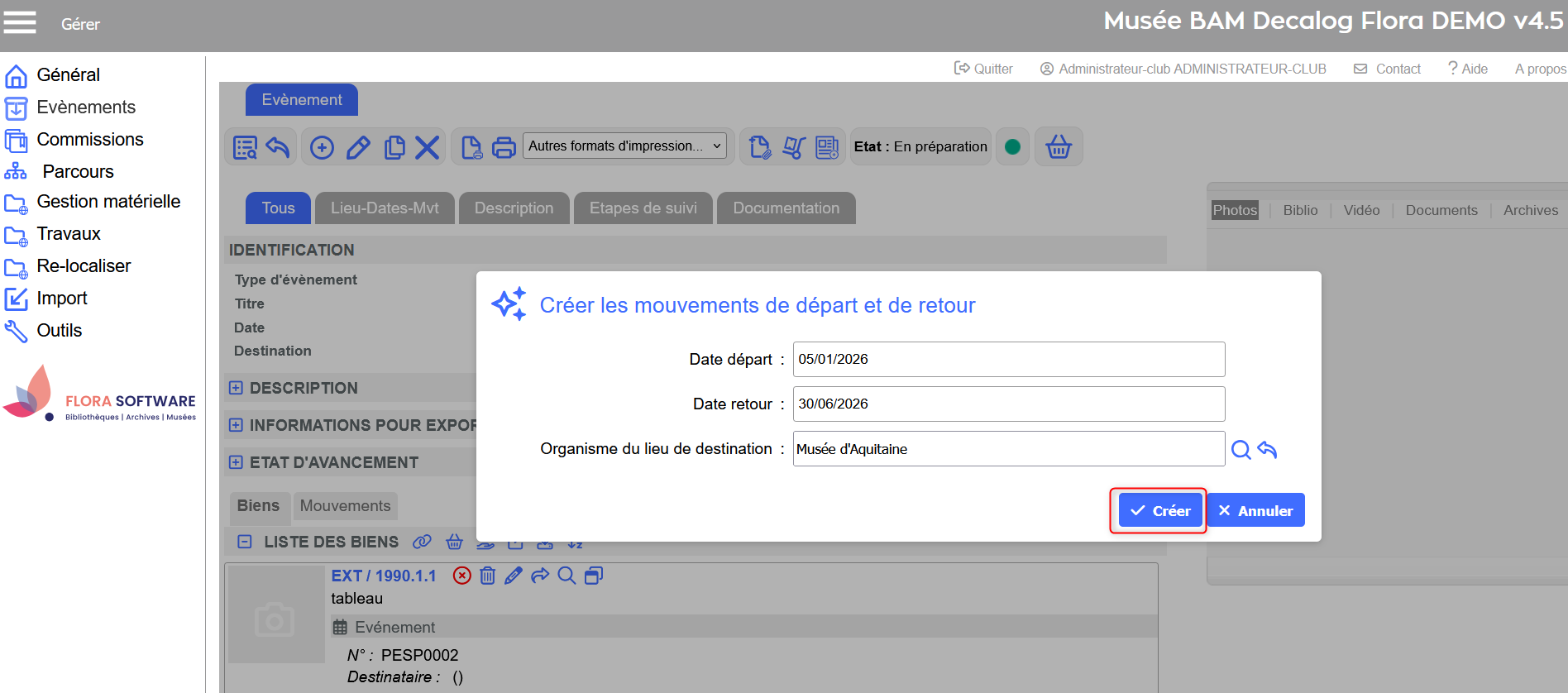This screenshot has width=1568, height=693.
Task: Open the hamburger menu next to Gérer
Action: tap(20, 22)
